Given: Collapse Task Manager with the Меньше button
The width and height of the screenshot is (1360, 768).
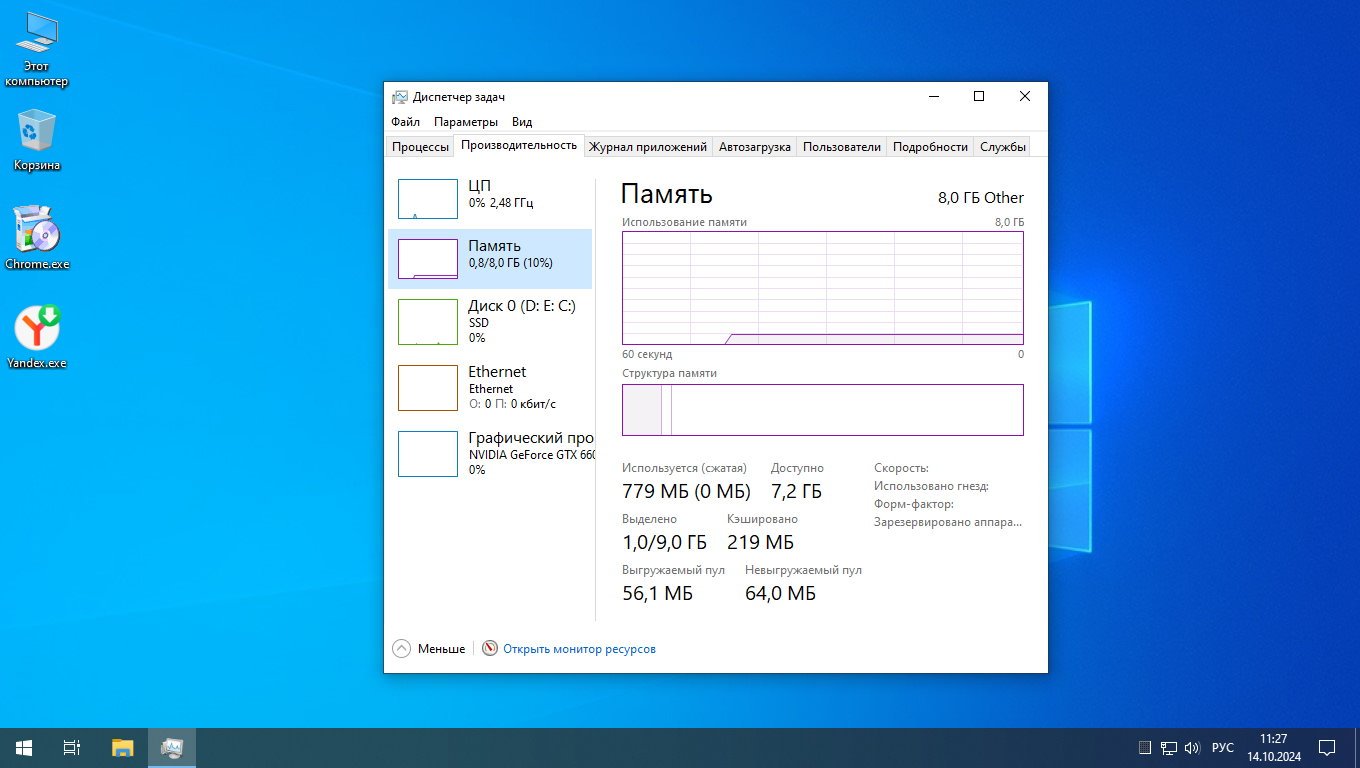Looking at the screenshot, I should point(429,649).
